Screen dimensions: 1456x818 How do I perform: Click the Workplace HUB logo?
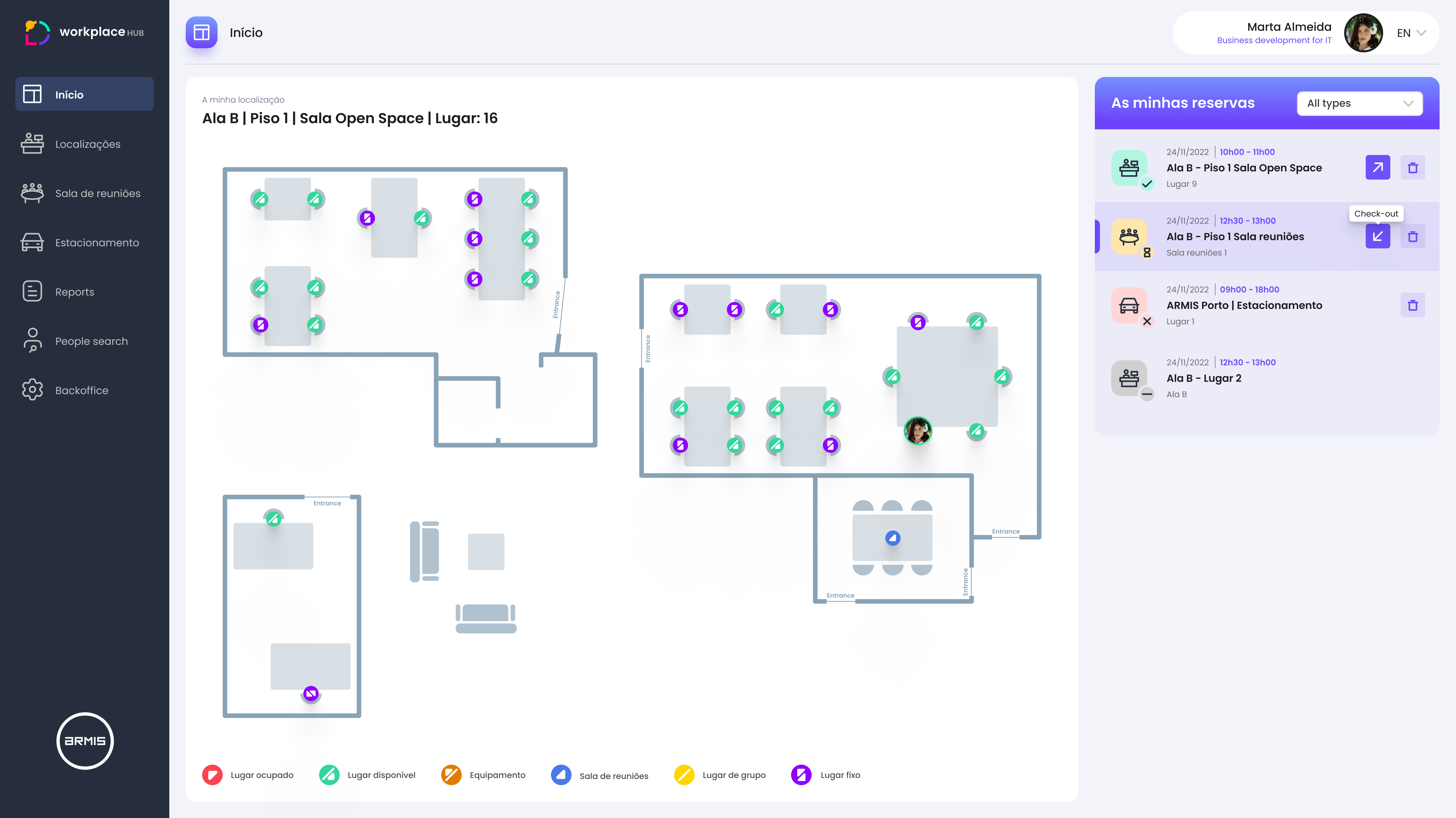[84, 32]
